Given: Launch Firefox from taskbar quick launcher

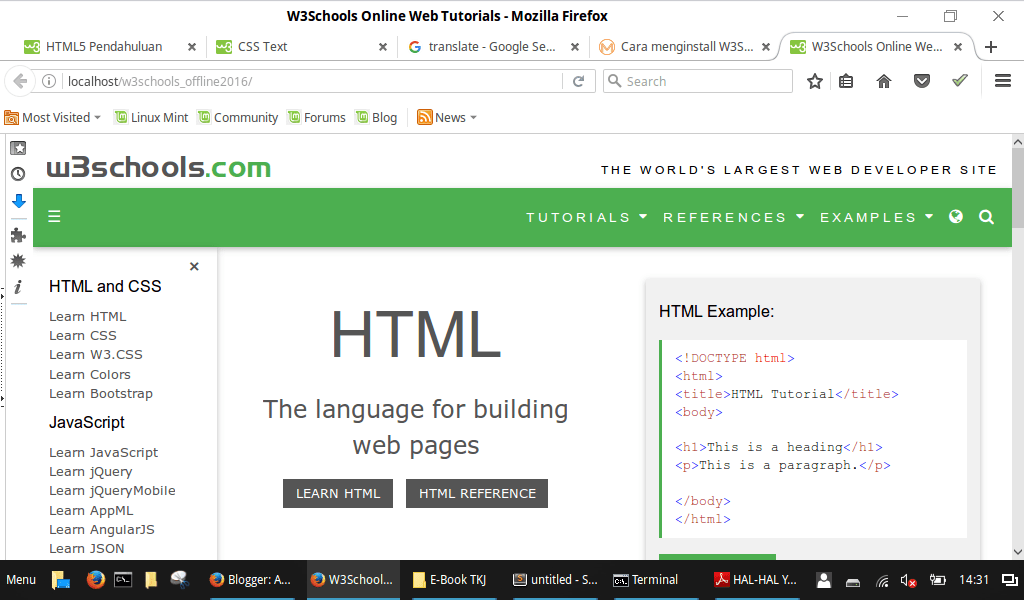Looking at the screenshot, I should pyautogui.click(x=95, y=579).
